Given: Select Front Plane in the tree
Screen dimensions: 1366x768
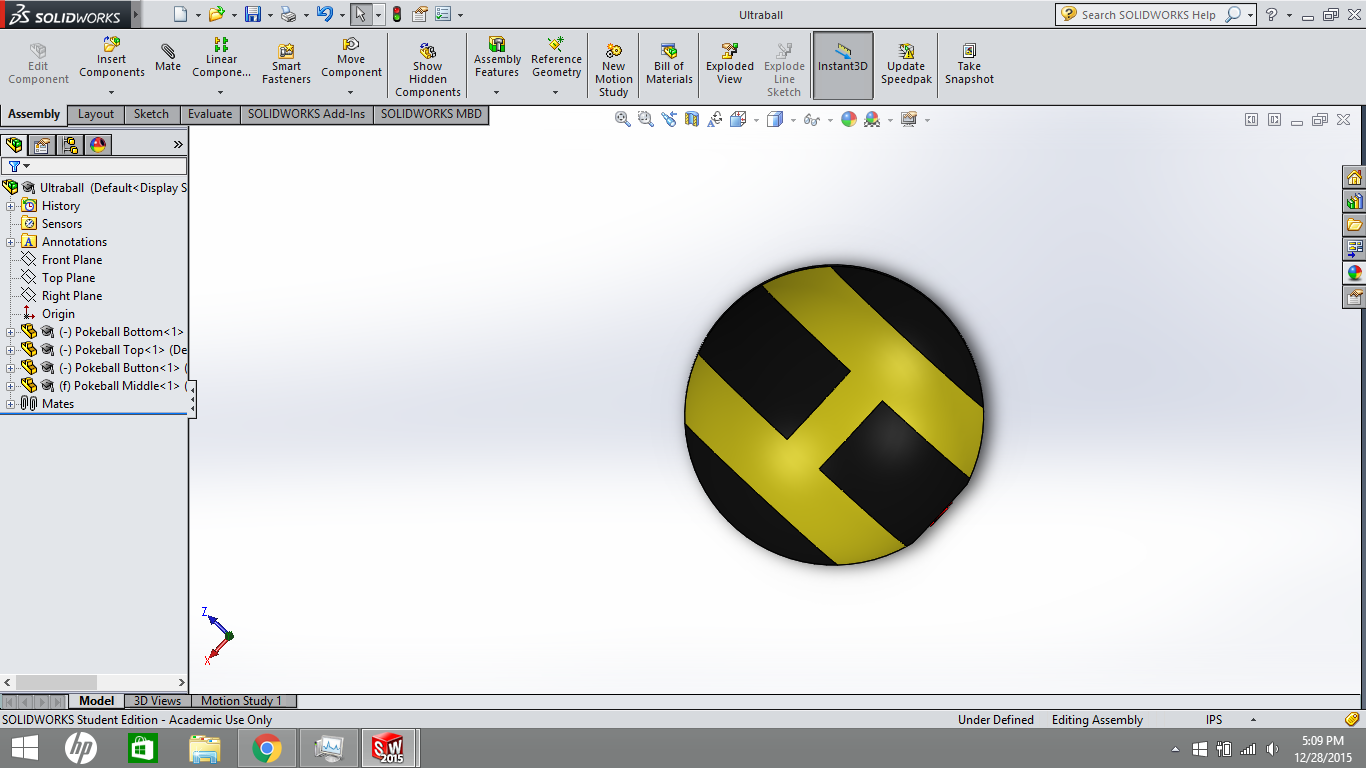Looking at the screenshot, I should pos(72,260).
